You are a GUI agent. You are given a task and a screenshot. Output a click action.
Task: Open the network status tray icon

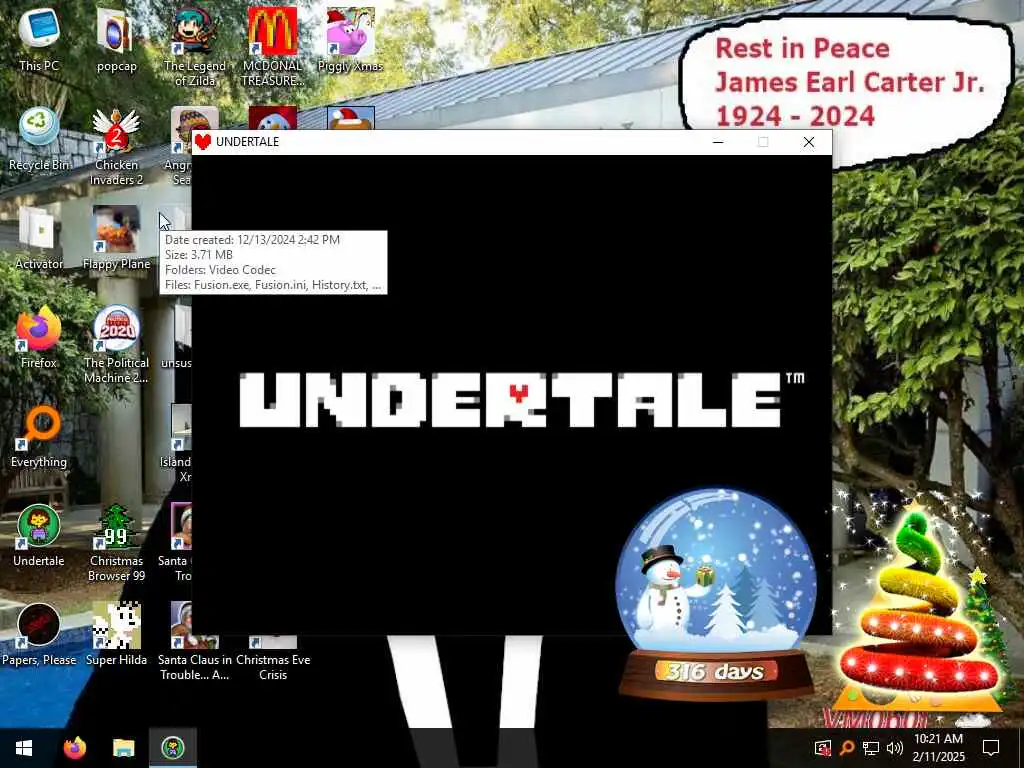(x=871, y=748)
